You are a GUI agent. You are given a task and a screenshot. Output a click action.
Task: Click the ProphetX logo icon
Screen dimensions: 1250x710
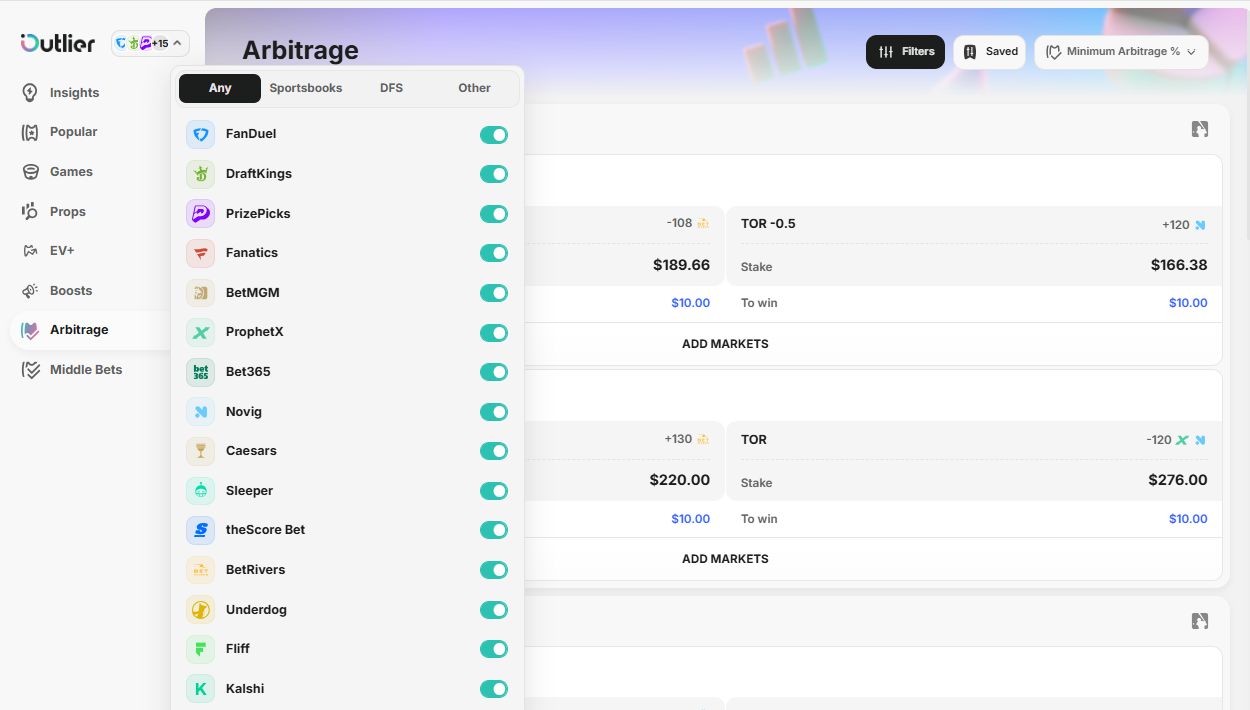pos(201,333)
